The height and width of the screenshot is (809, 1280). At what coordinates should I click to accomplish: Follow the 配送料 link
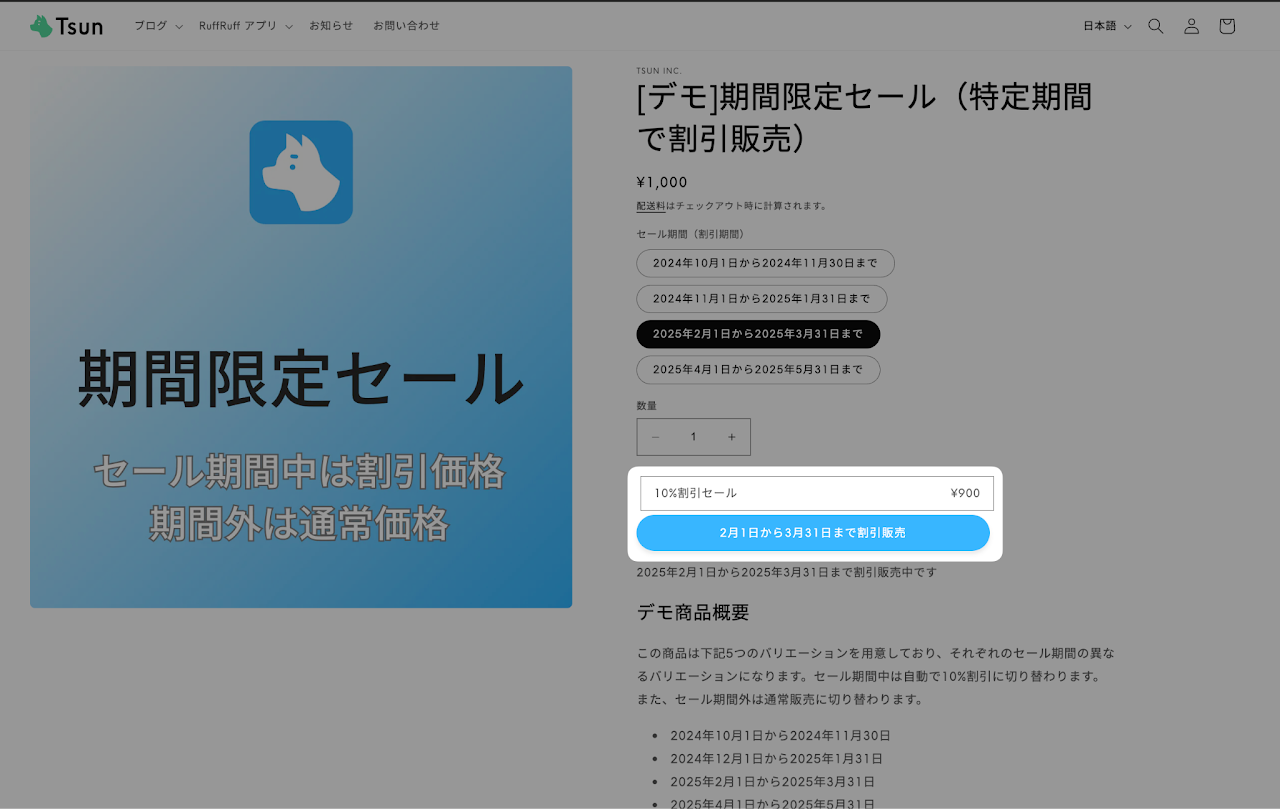tap(651, 206)
